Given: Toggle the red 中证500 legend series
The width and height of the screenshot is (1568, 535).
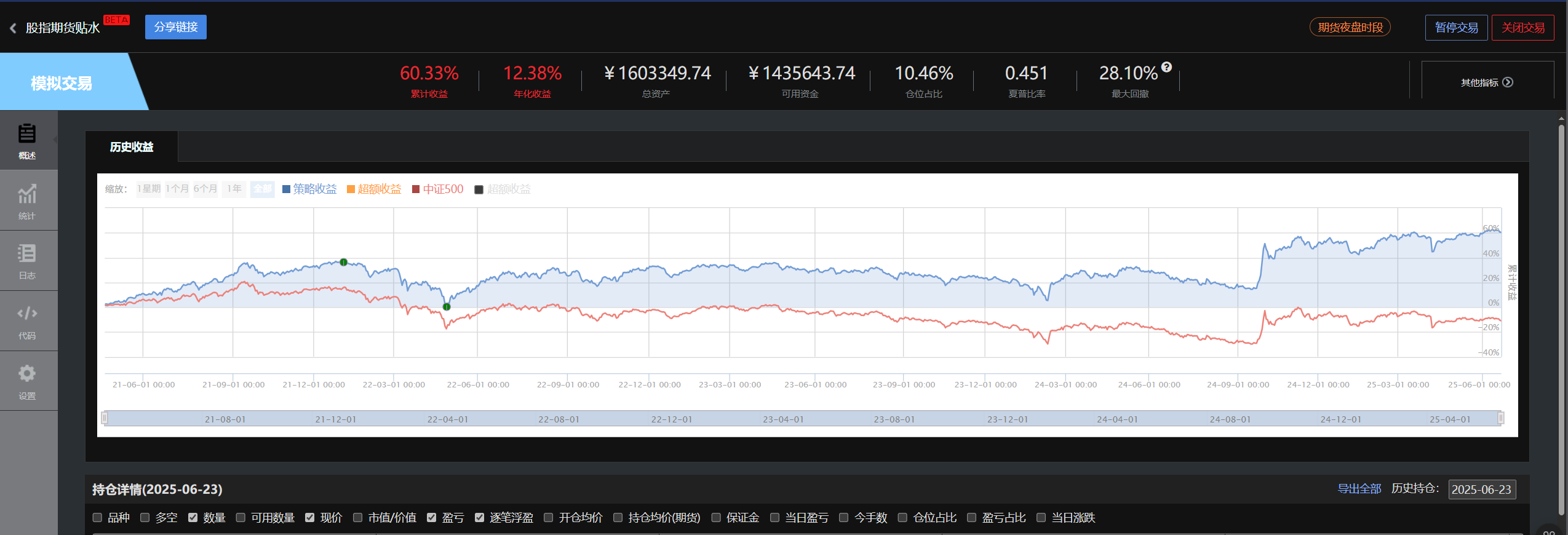Looking at the screenshot, I should (437, 189).
